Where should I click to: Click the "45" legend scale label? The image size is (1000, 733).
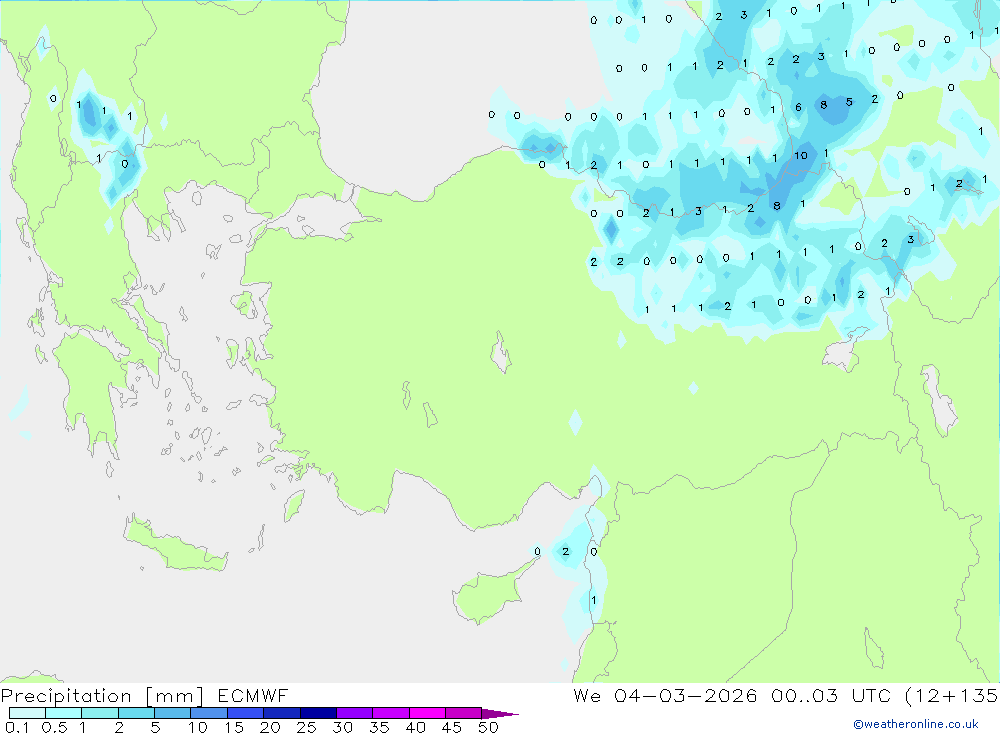pyautogui.click(x=452, y=727)
